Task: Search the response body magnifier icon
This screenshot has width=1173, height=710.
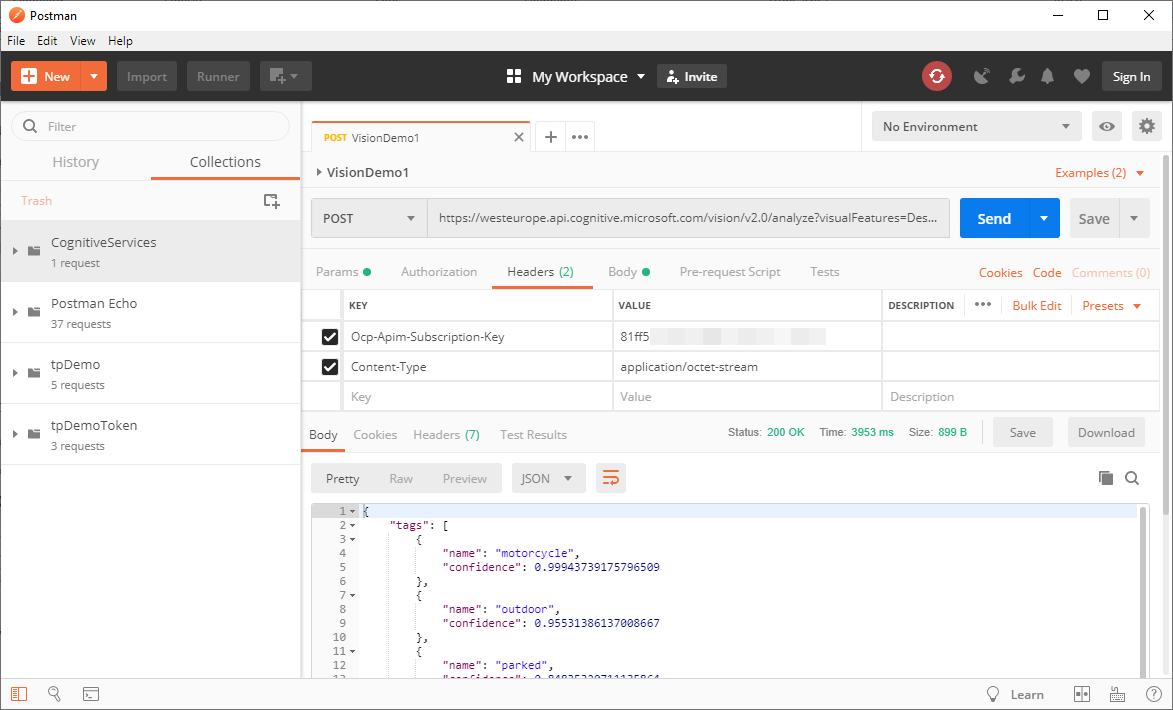Action: click(x=1132, y=479)
